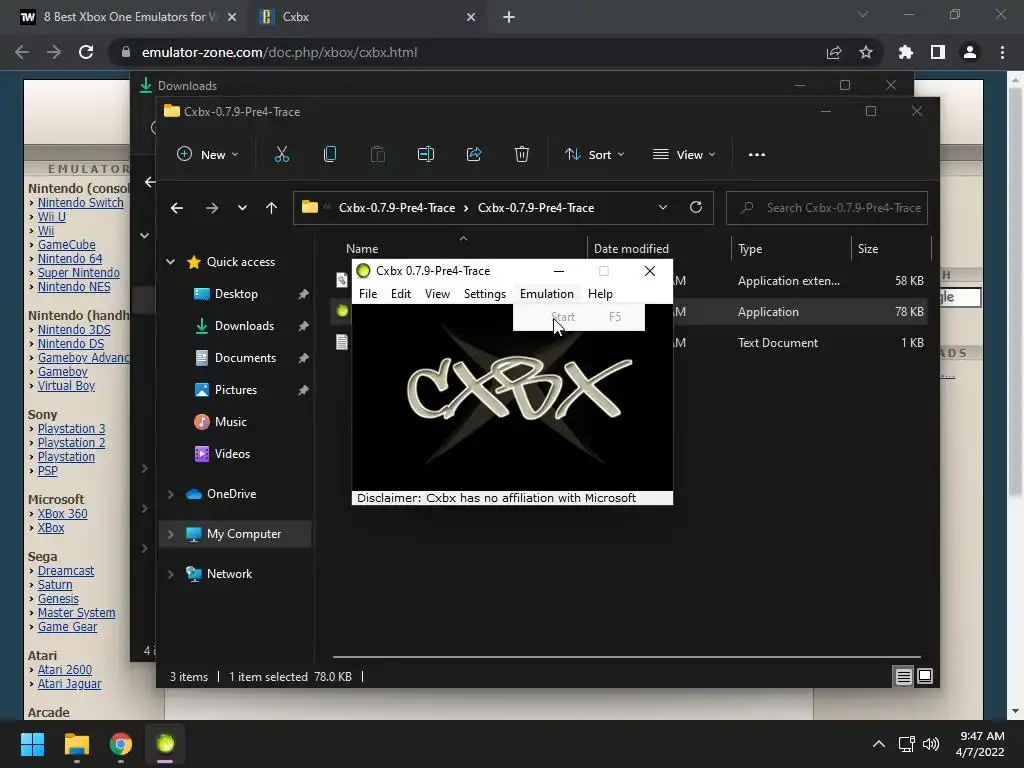Open Chrome side panel icon
The height and width of the screenshot is (768, 1024).
(x=938, y=52)
